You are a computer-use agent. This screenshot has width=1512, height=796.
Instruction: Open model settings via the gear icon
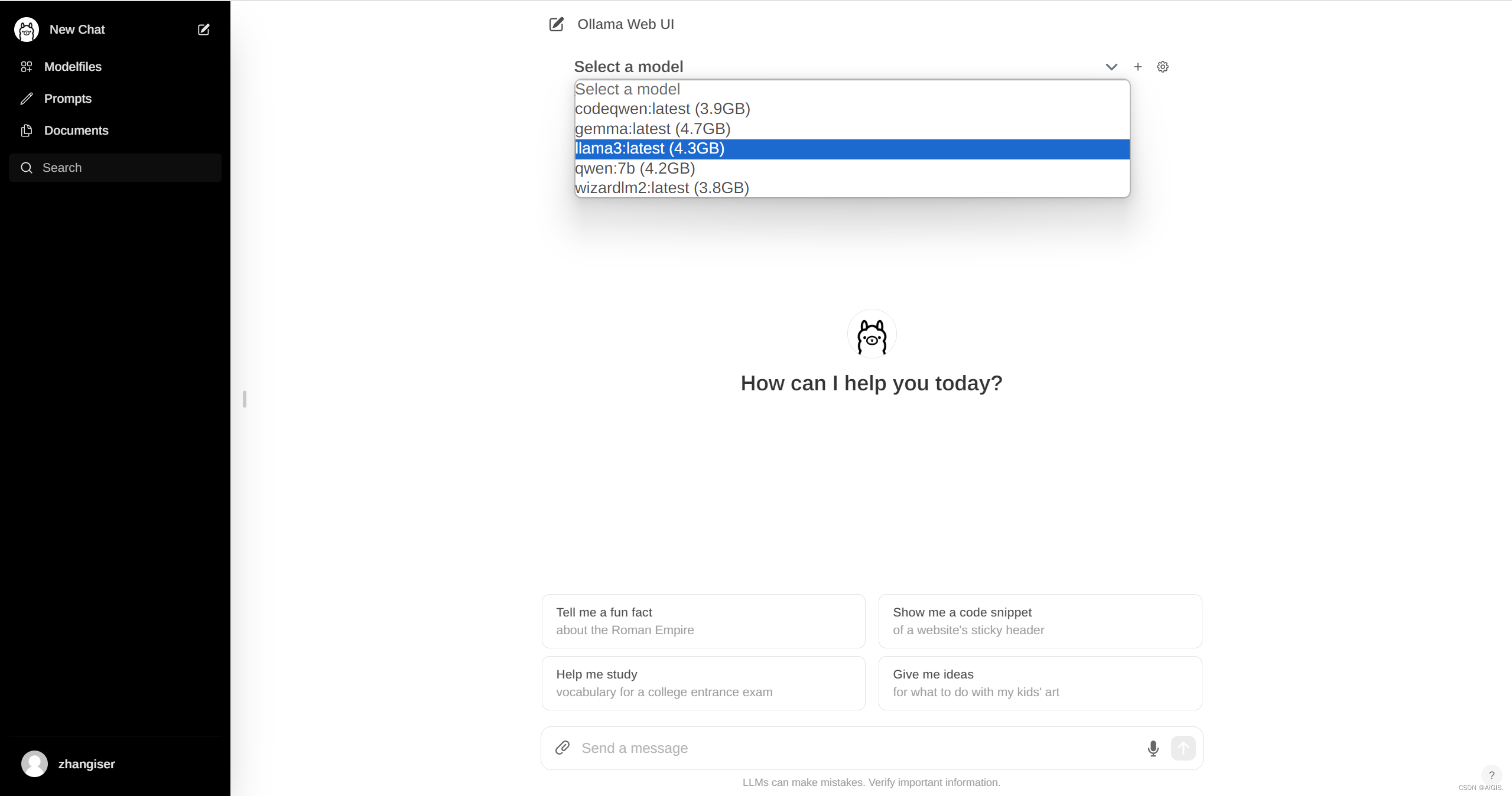pyautogui.click(x=1162, y=67)
